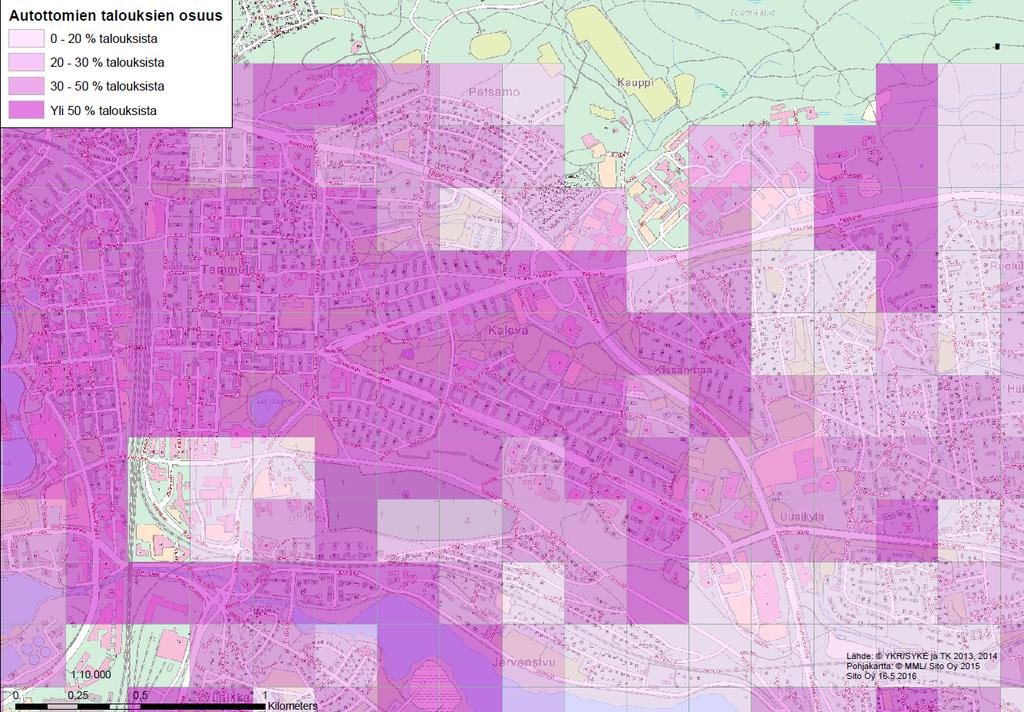The image size is (1024, 712).
Task: Select the legend title 'Autottomien talouksien osuus'
Action: [116, 16]
